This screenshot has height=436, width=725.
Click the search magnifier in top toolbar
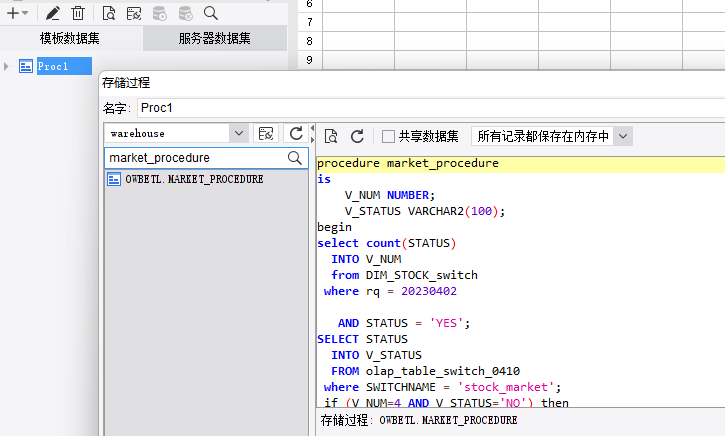(211, 13)
